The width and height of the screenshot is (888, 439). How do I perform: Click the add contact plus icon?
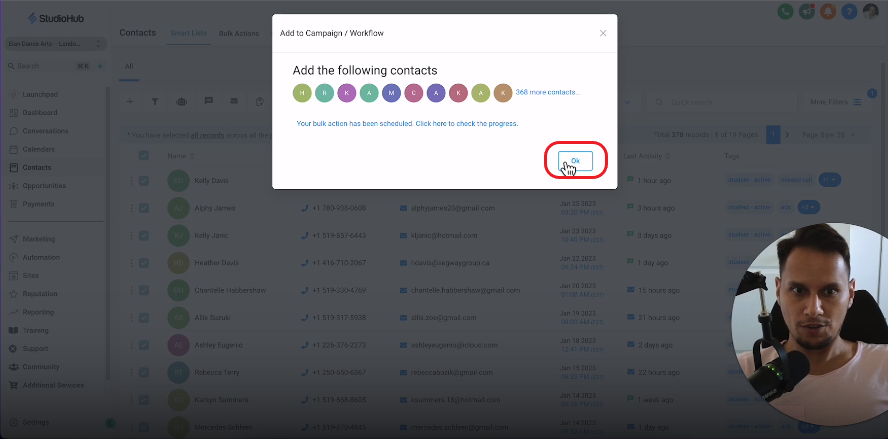click(x=130, y=101)
